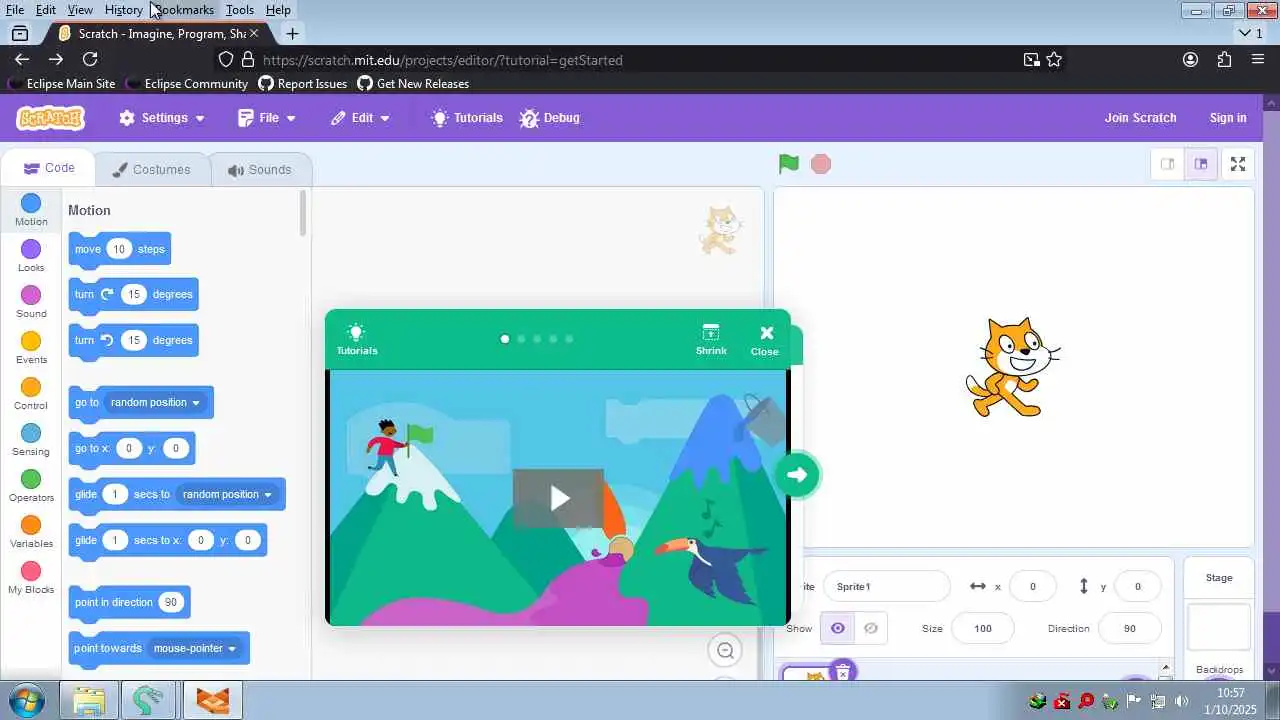Image resolution: width=1280 pixels, height=720 pixels.
Task: Click the Direction value field
Action: click(x=1130, y=628)
